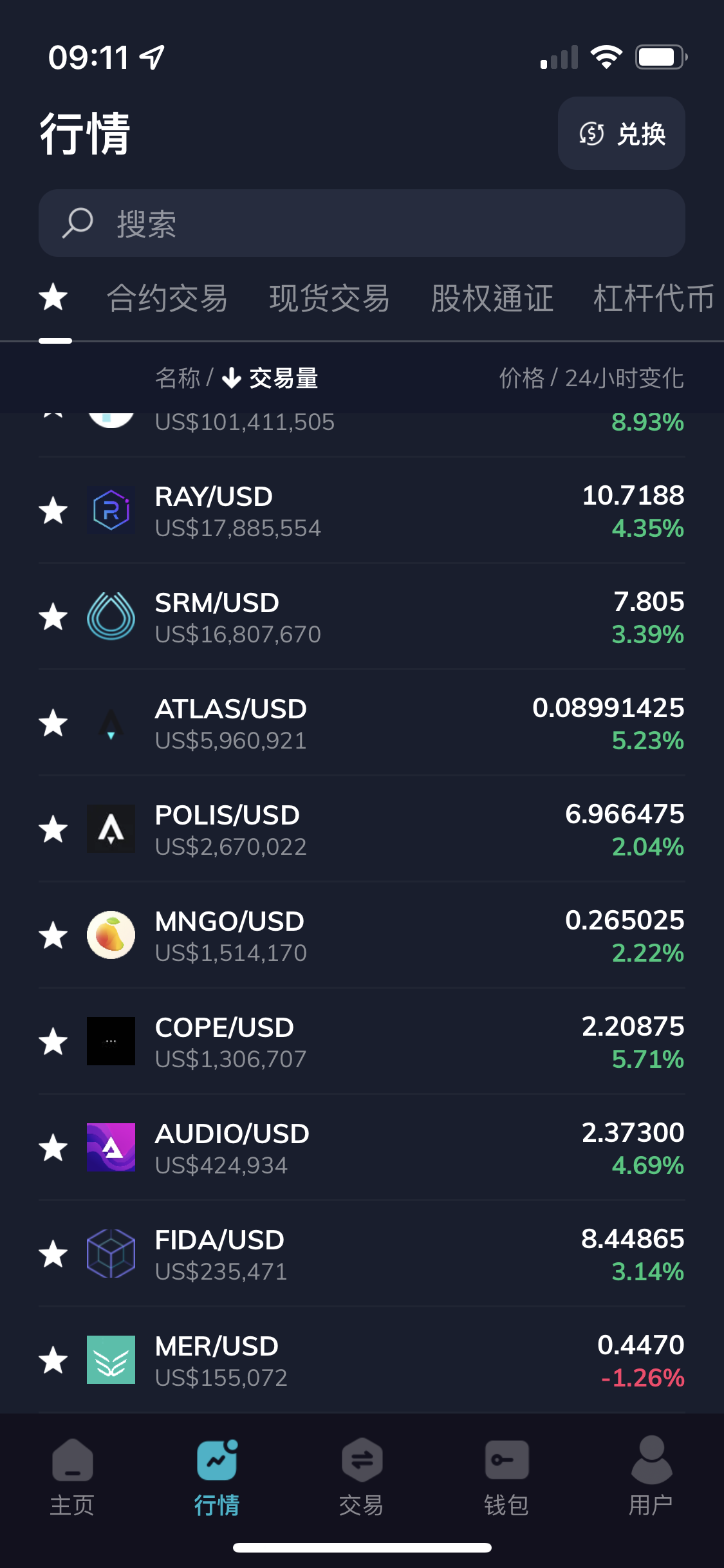Click the RAY Raydium coin logo
The image size is (724, 1568).
coord(111,510)
